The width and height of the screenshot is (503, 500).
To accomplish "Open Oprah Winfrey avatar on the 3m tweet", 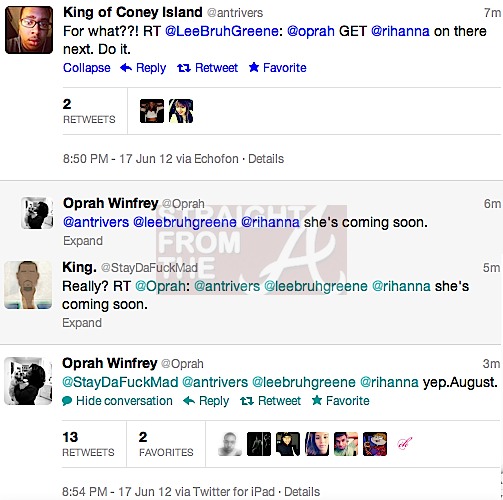I will click(x=28, y=381).
